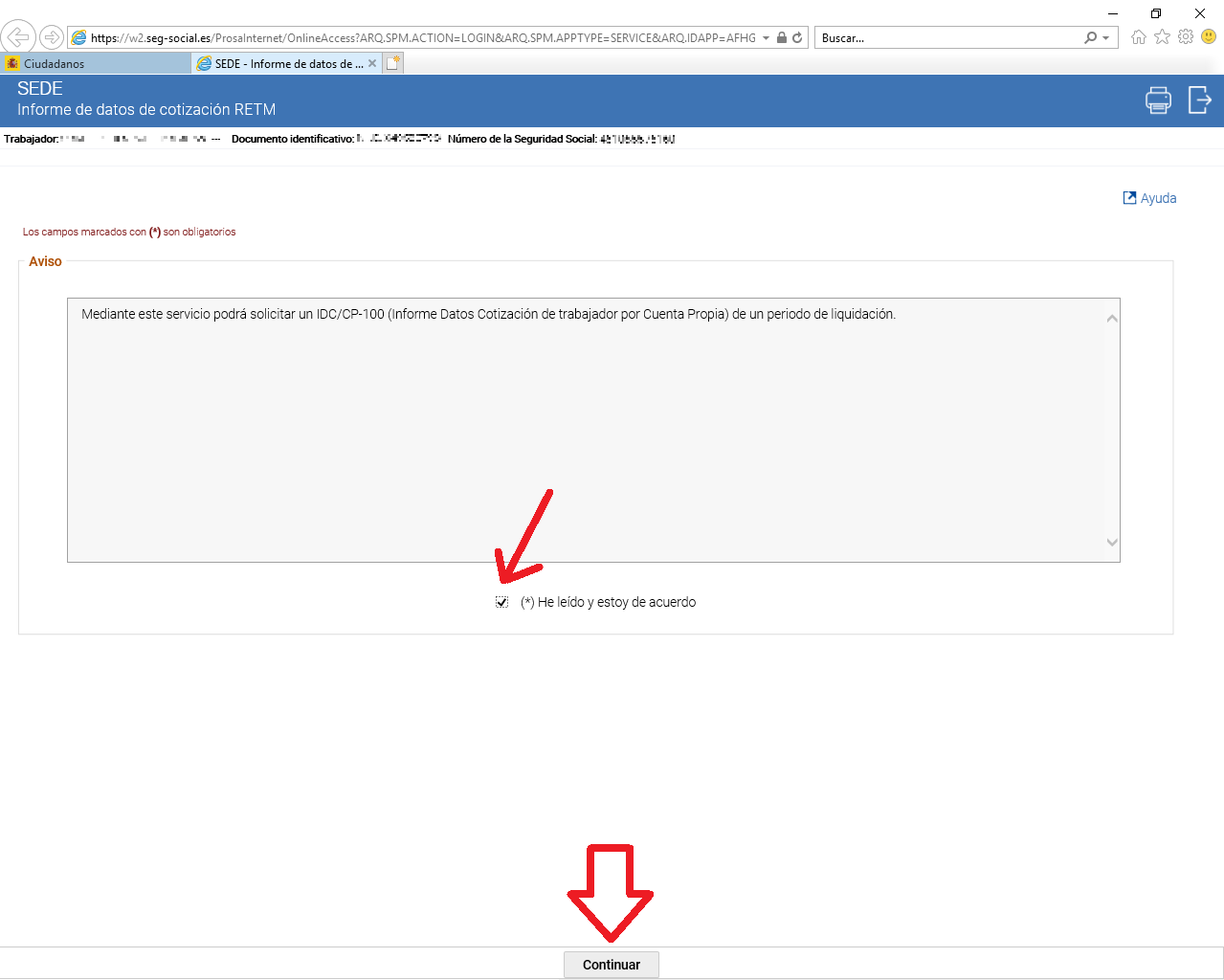Open a new browser tab
The width and height of the screenshot is (1224, 980).
point(393,64)
